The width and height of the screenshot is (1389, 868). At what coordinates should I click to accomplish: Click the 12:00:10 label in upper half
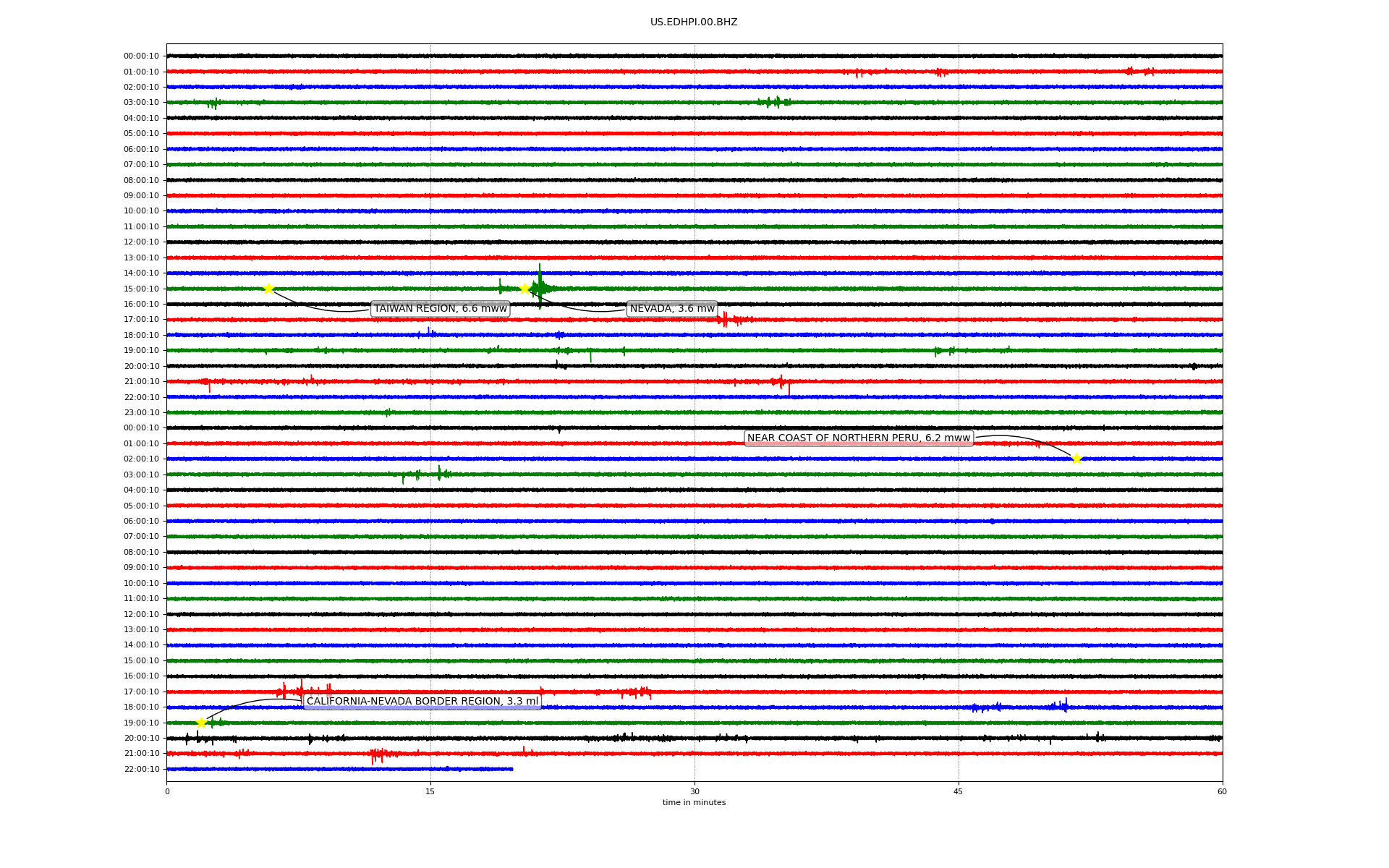[x=141, y=242]
